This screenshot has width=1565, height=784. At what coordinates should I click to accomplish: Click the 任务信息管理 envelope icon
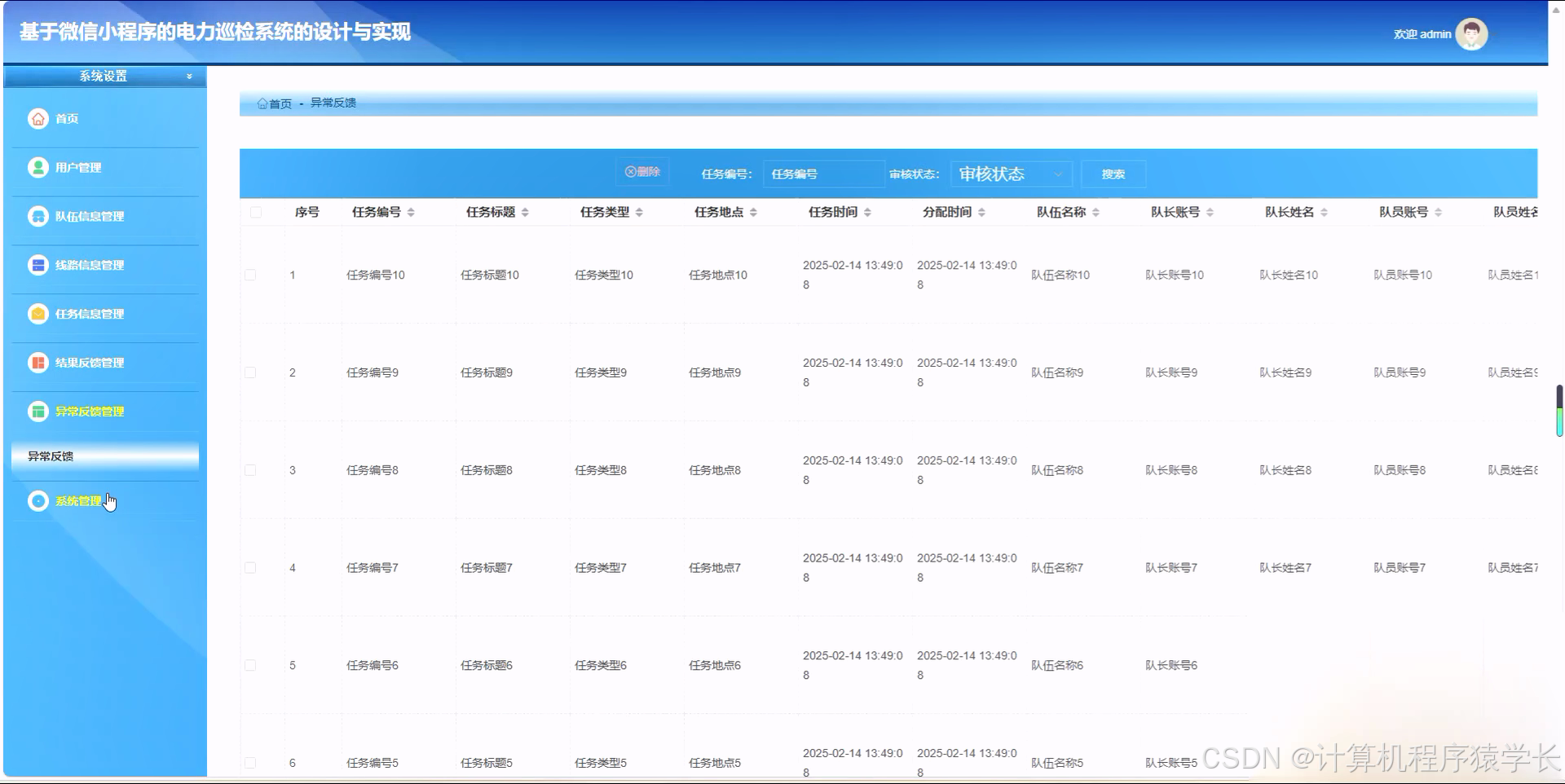38,314
